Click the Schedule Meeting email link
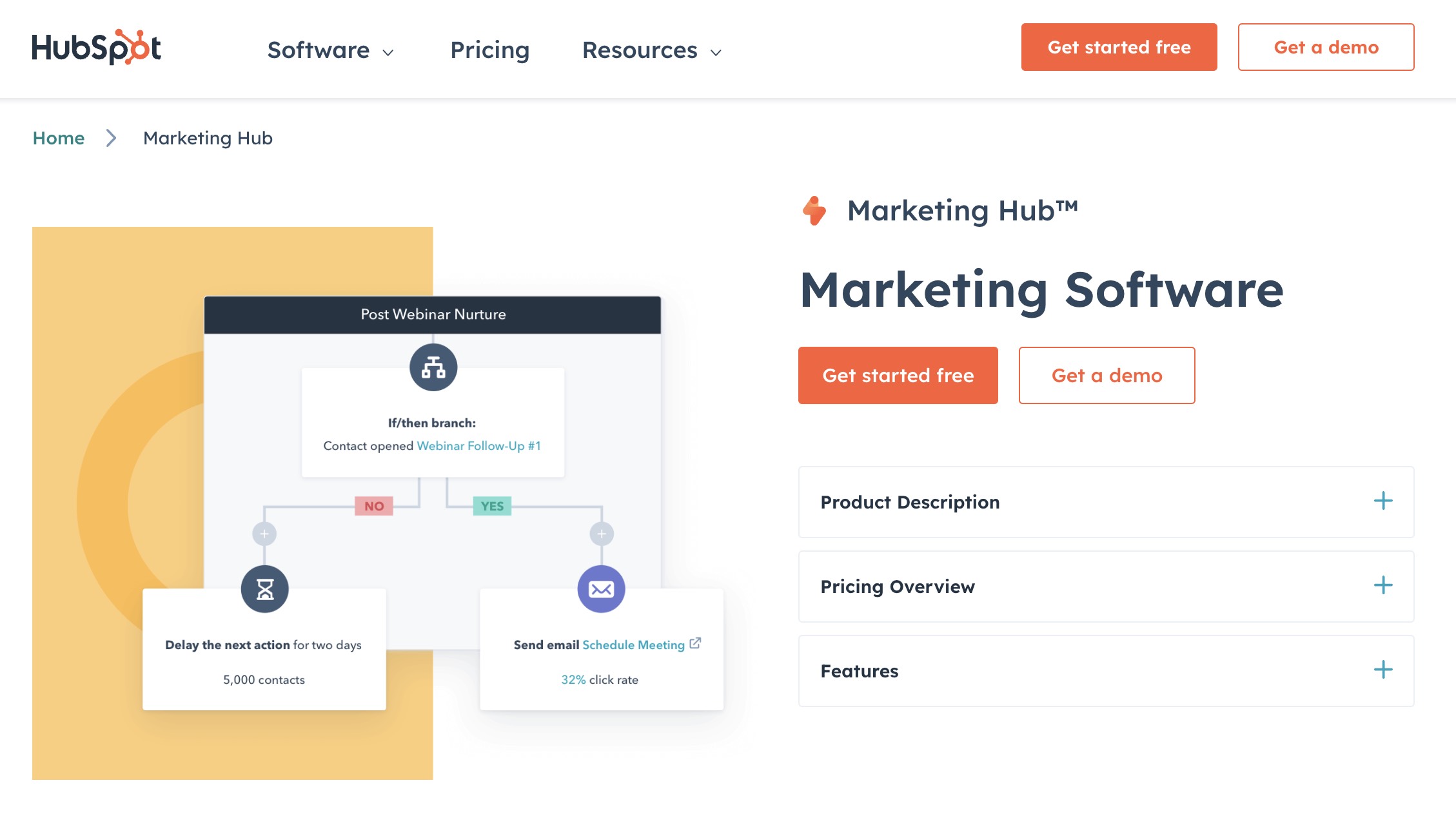Viewport: 1456px width, 825px height. pyautogui.click(x=633, y=644)
